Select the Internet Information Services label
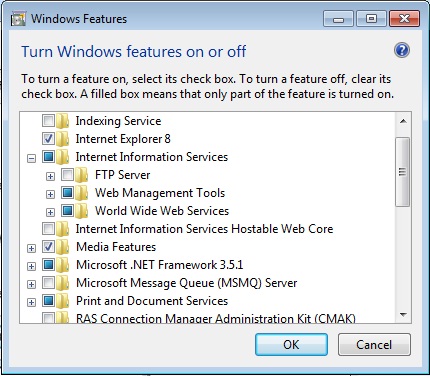 tap(152, 157)
